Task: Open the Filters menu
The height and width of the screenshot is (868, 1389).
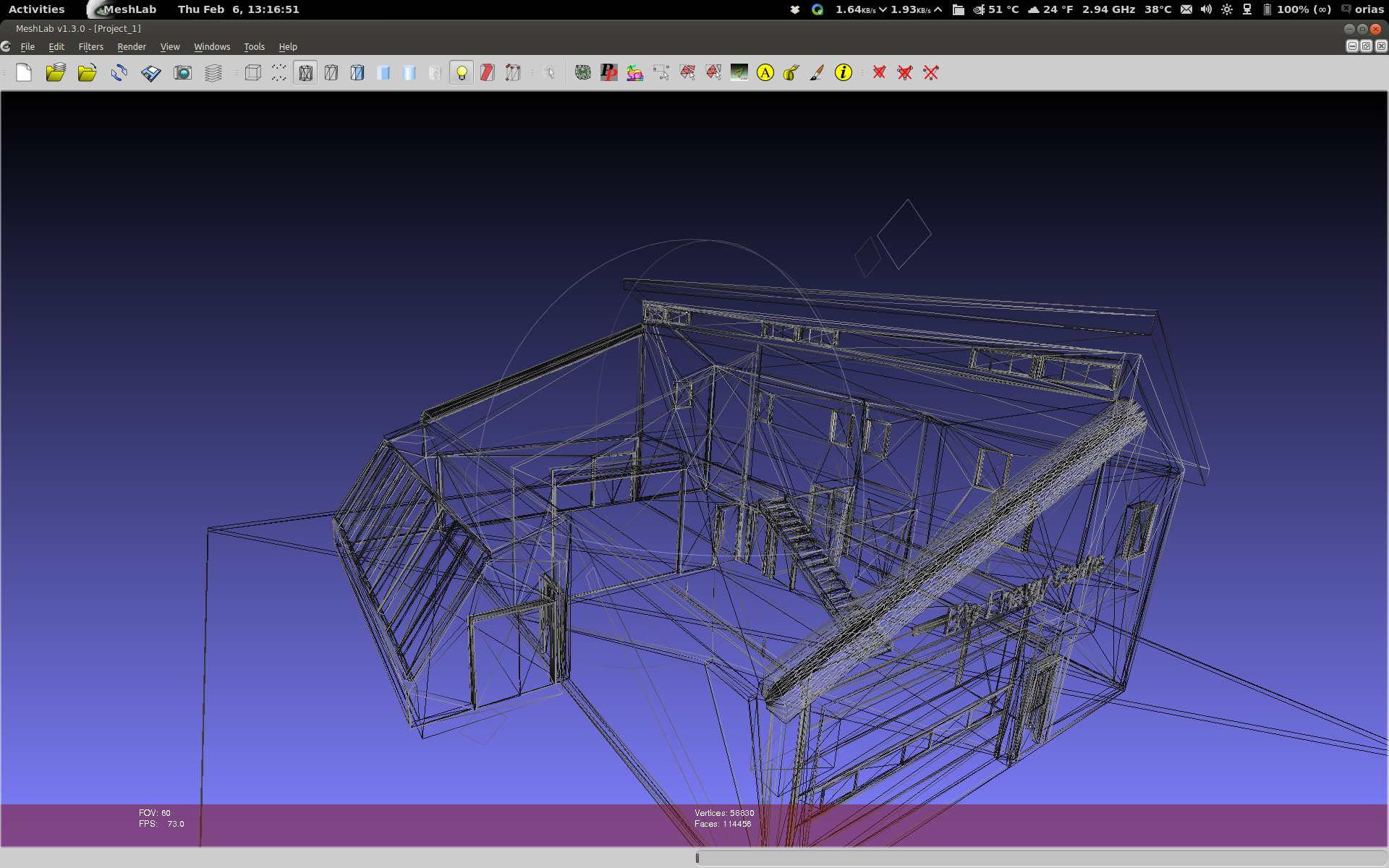Action: (x=90, y=46)
